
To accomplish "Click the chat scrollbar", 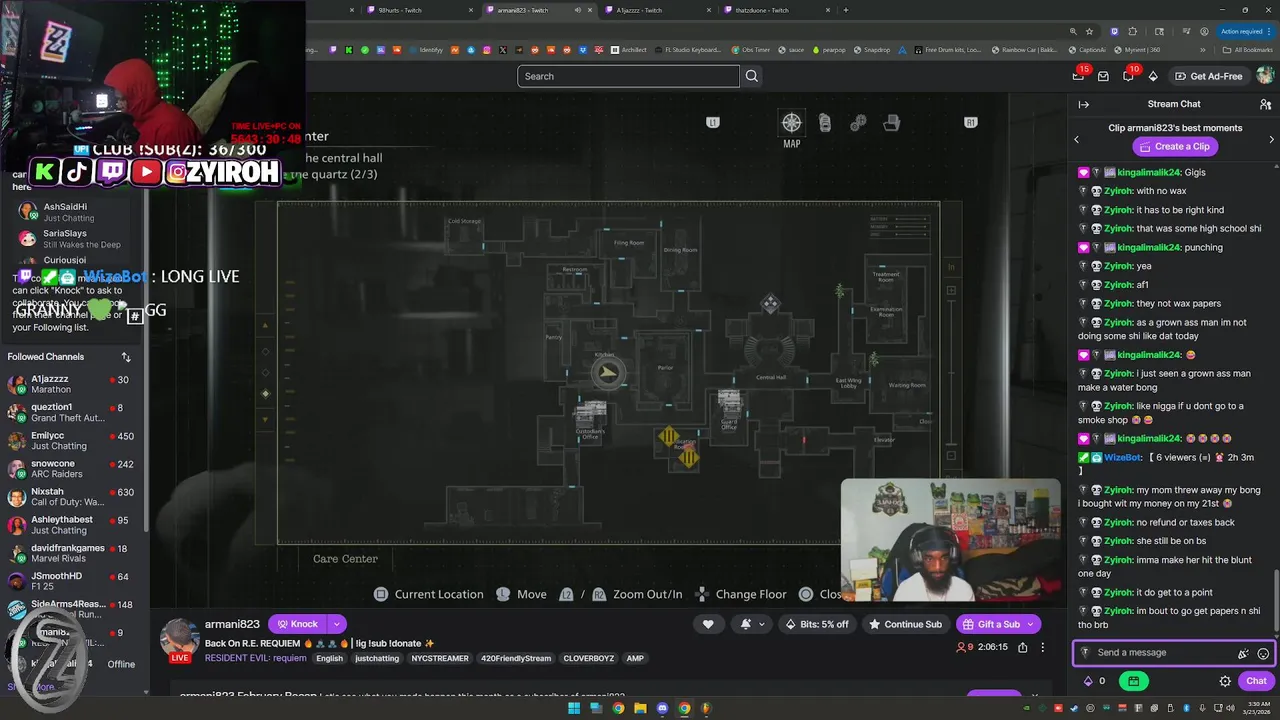I will point(1276,600).
